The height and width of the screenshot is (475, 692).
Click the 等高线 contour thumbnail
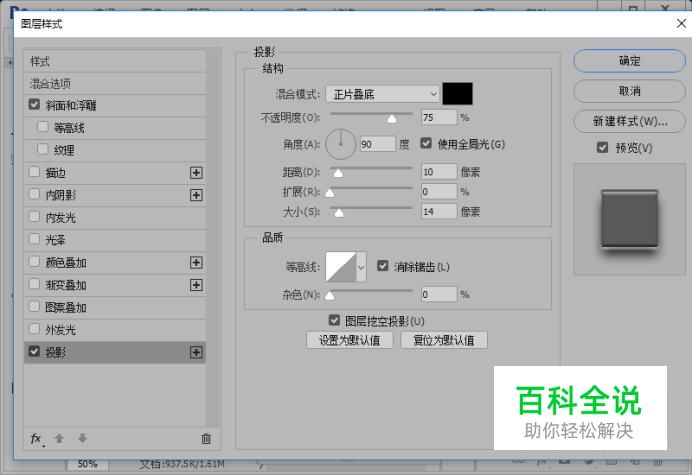click(x=341, y=267)
